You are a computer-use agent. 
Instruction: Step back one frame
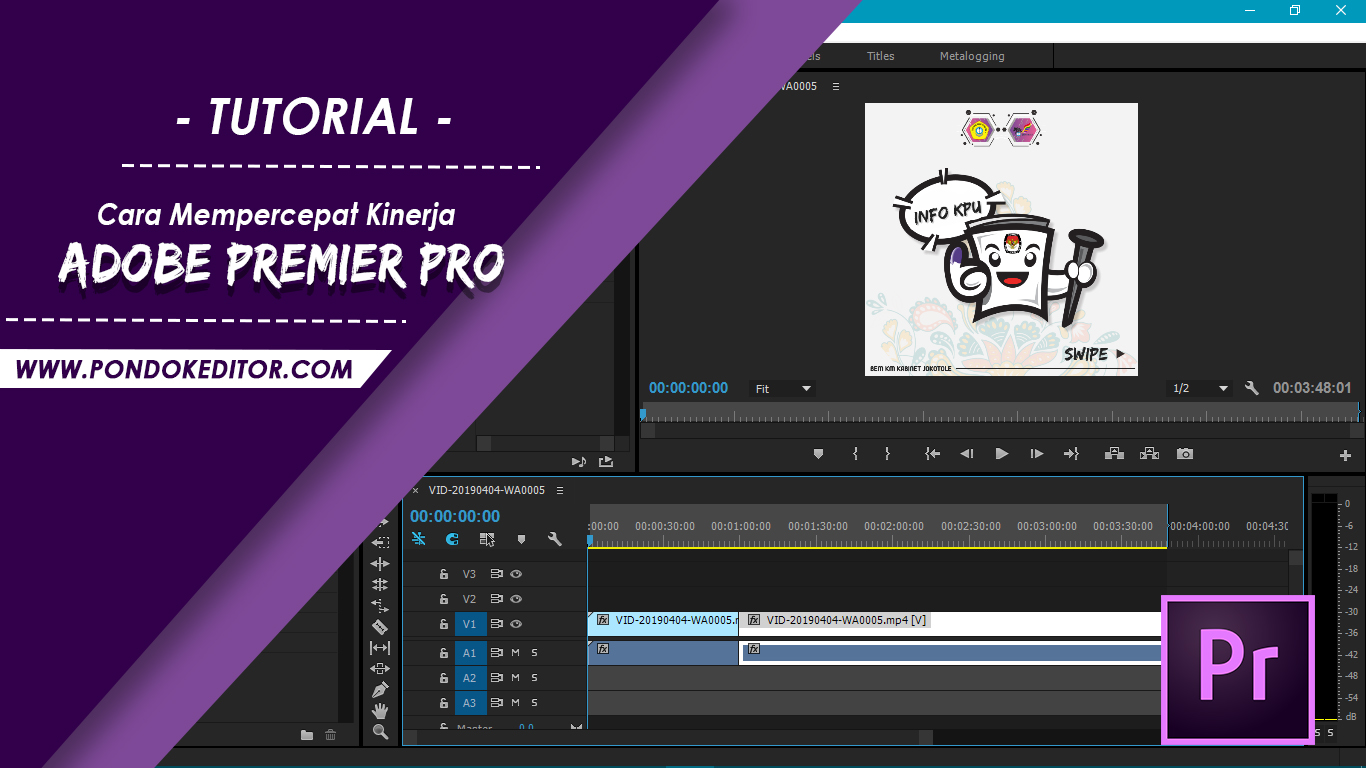click(x=966, y=454)
